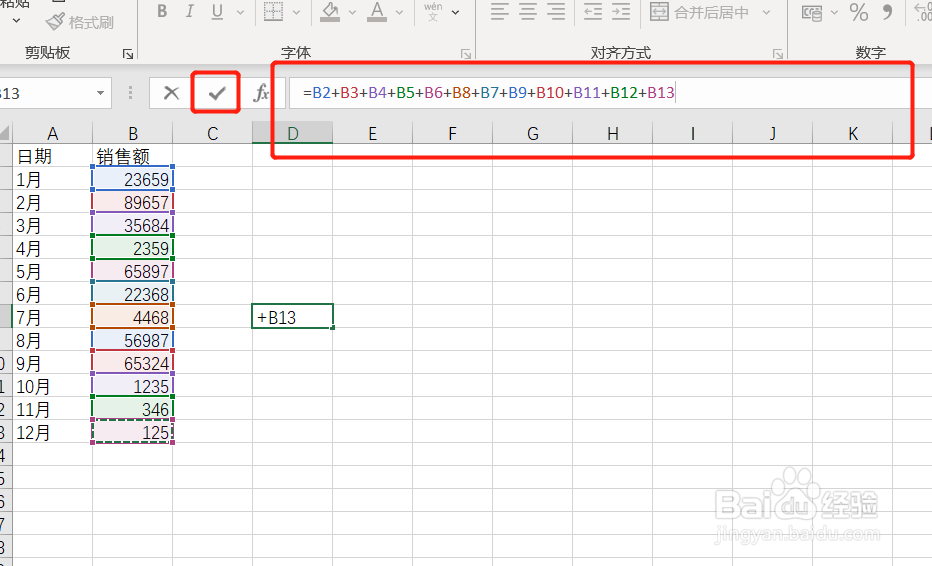This screenshot has height=566, width=932.
Task: Select column J header
Action: point(772,133)
